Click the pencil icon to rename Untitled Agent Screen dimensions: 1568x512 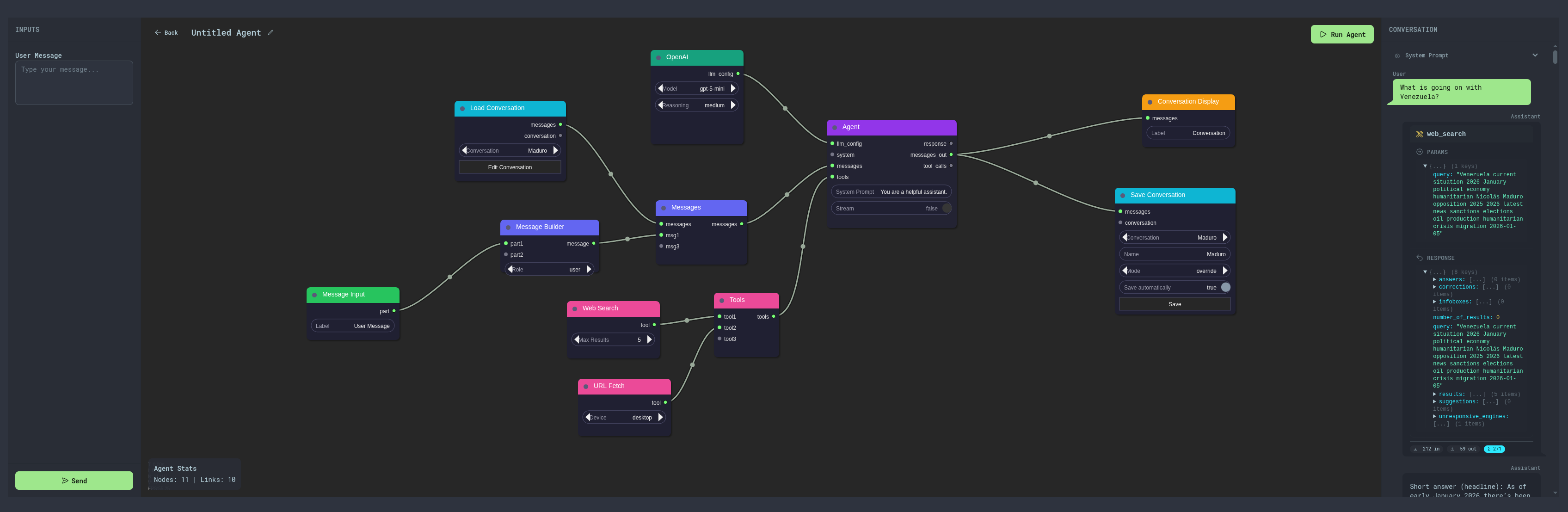coord(270,32)
